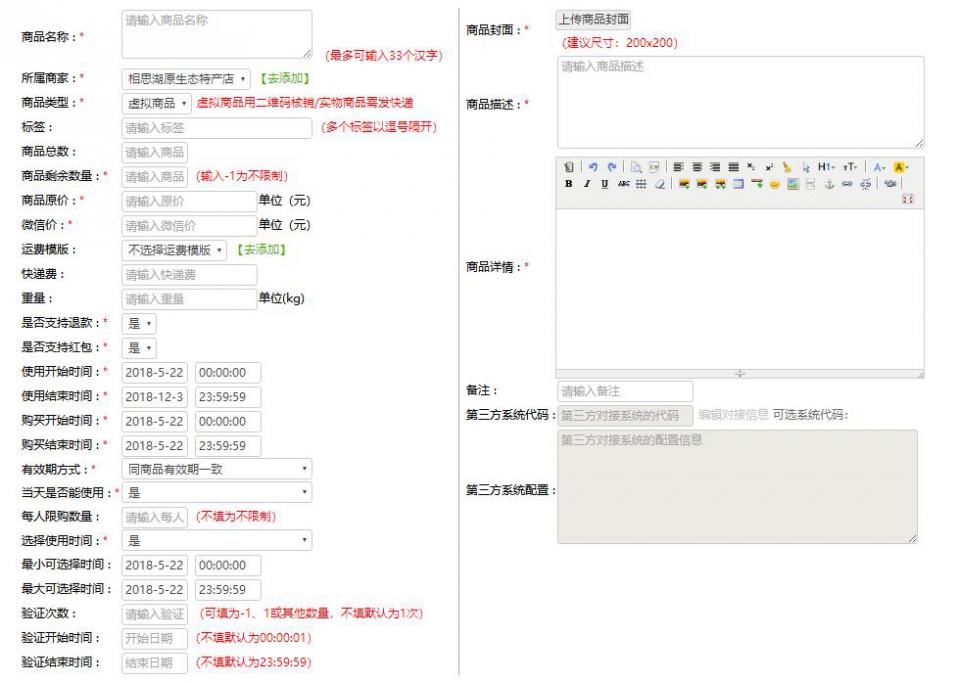
Task: Toggle italic formatting in the editor
Action: [x=587, y=184]
